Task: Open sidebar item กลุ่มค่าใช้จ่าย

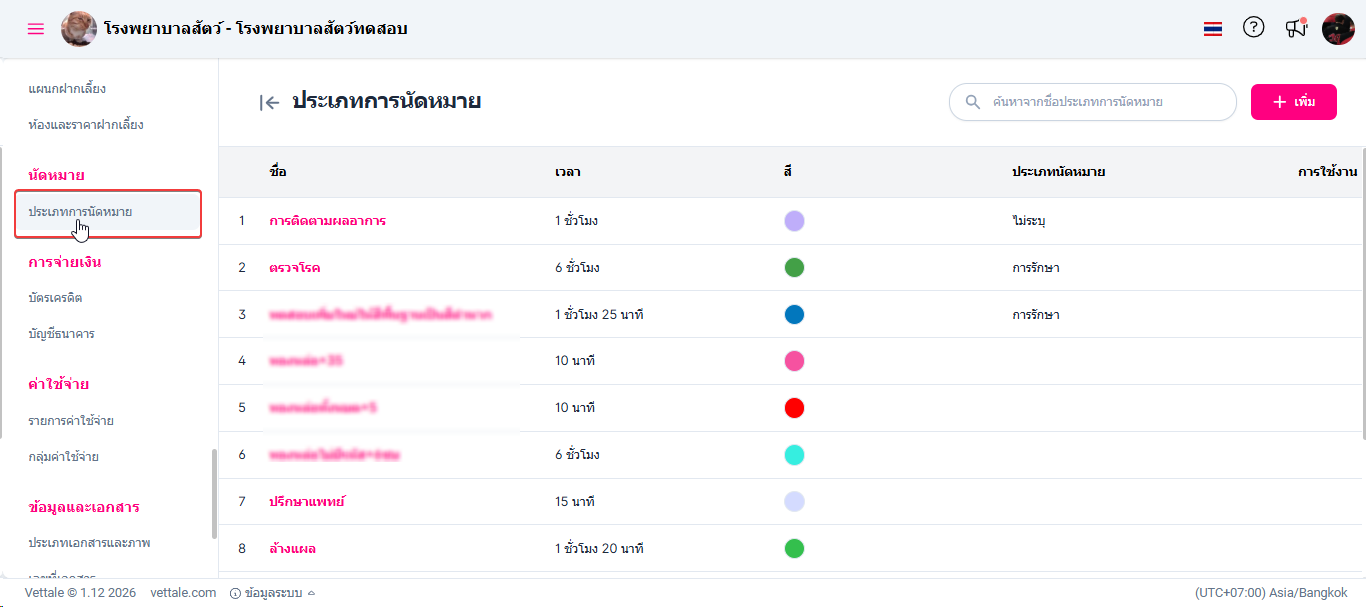Action: 64,457
